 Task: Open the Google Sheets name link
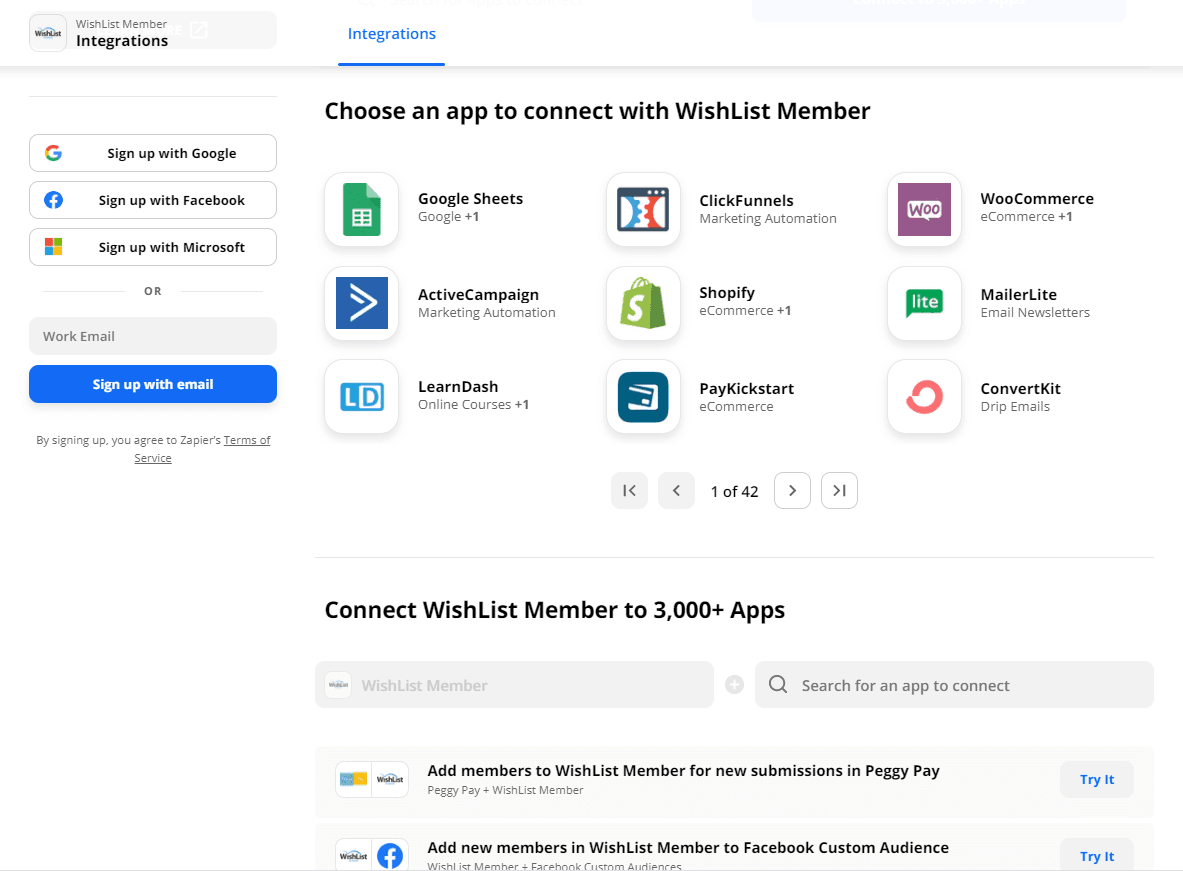click(x=471, y=199)
